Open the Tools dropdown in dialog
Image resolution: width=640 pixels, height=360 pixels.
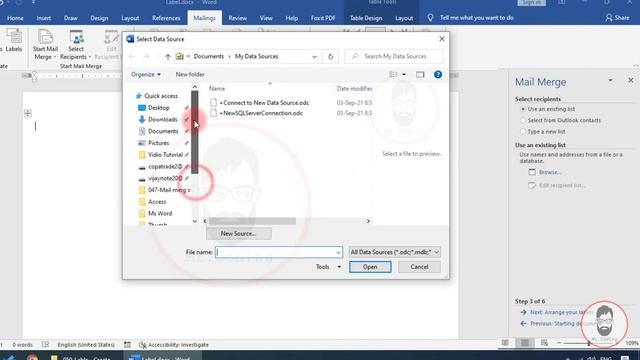click(x=328, y=267)
